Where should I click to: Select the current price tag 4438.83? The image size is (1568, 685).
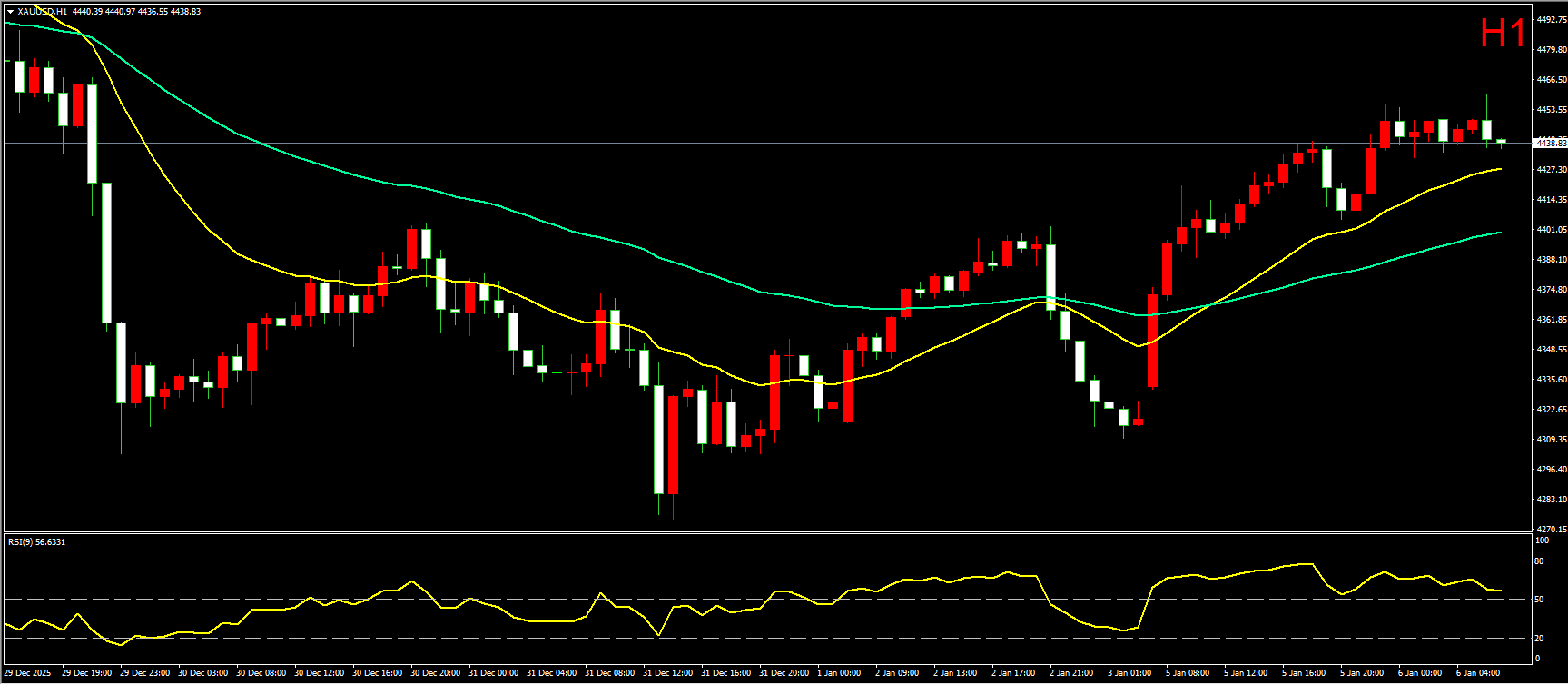coord(1550,143)
